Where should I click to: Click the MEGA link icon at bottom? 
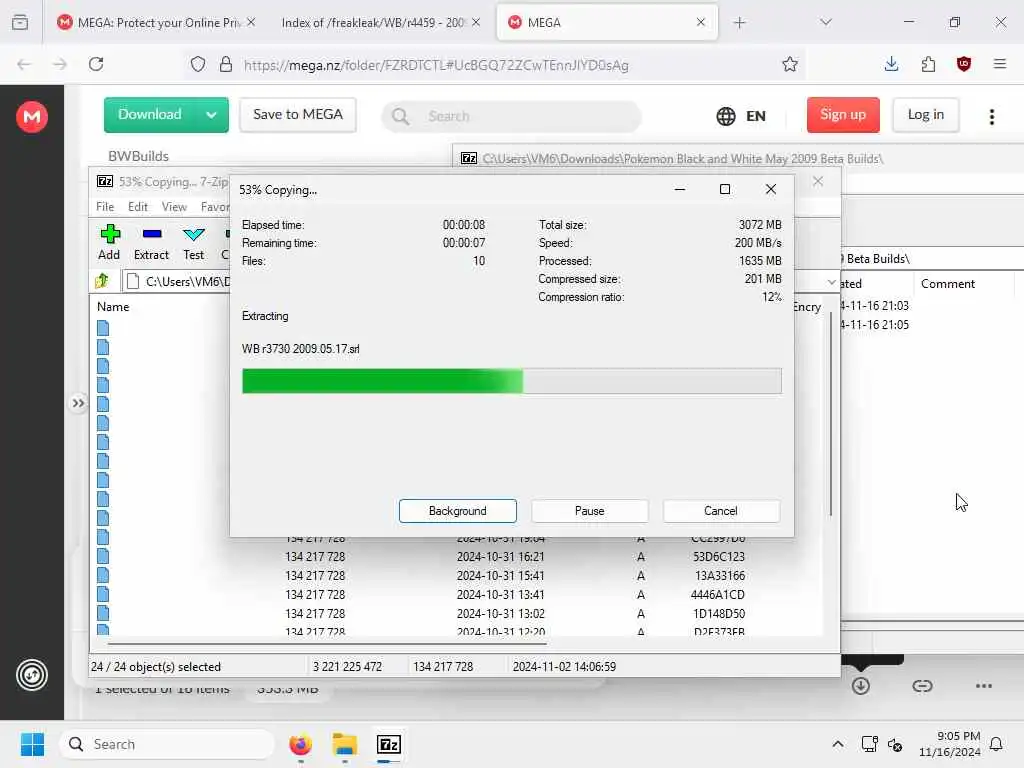pos(922,686)
